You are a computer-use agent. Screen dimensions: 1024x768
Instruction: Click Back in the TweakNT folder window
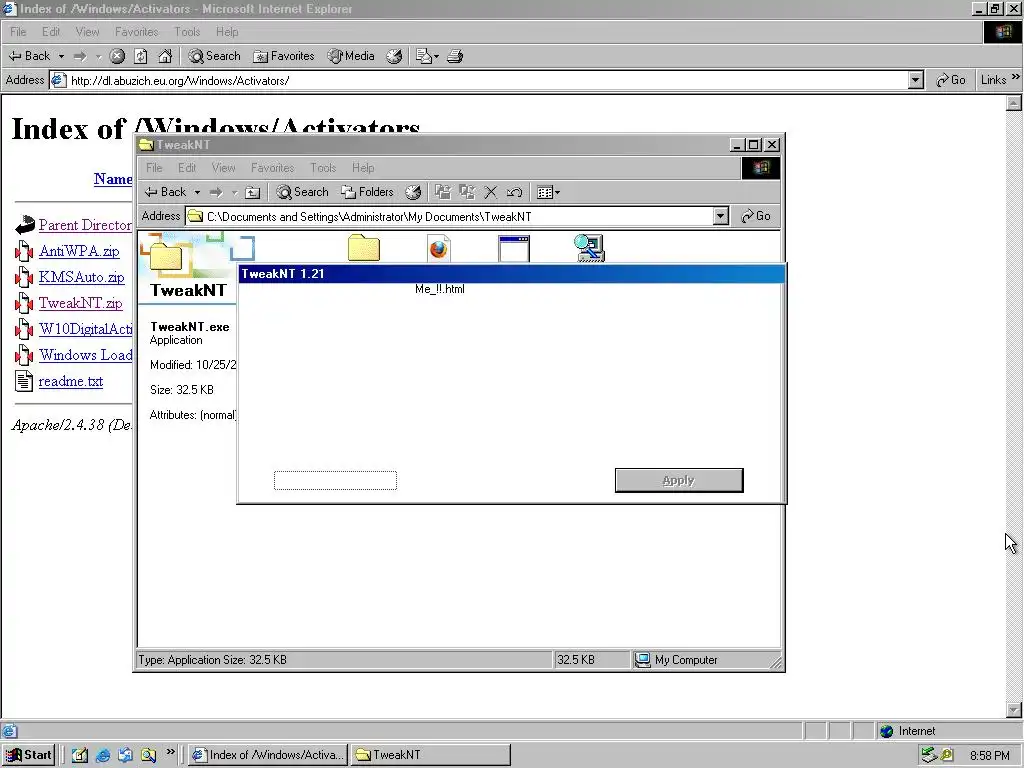(165, 192)
